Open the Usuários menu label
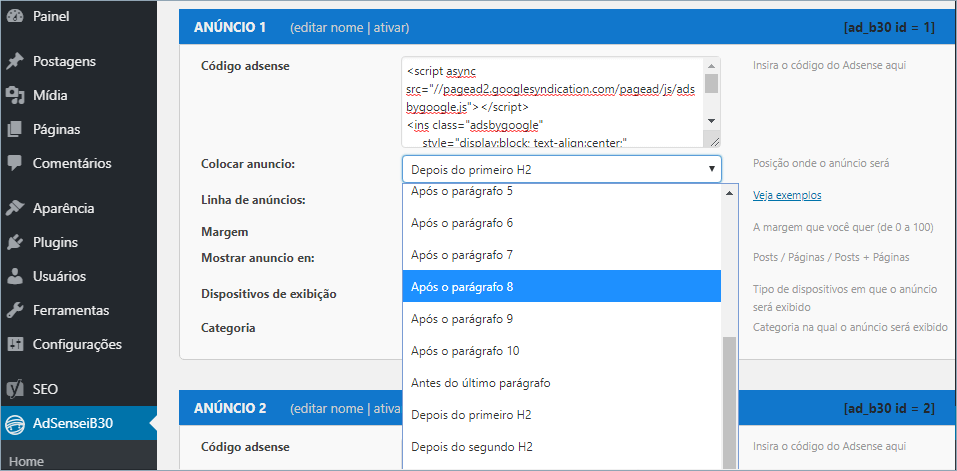957x471 pixels. coord(59,276)
